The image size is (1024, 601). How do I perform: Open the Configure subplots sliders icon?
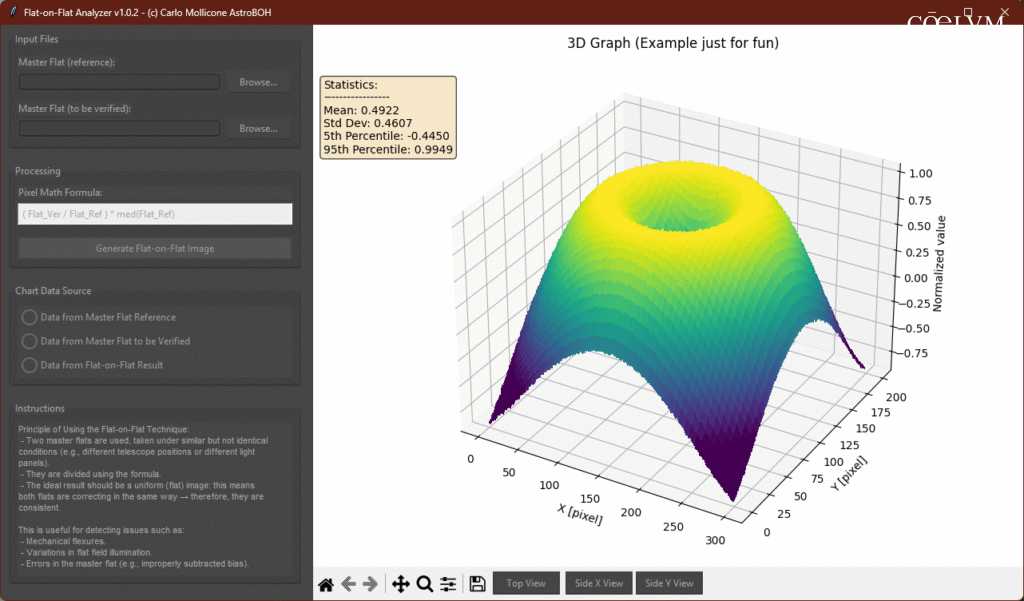coord(448,584)
